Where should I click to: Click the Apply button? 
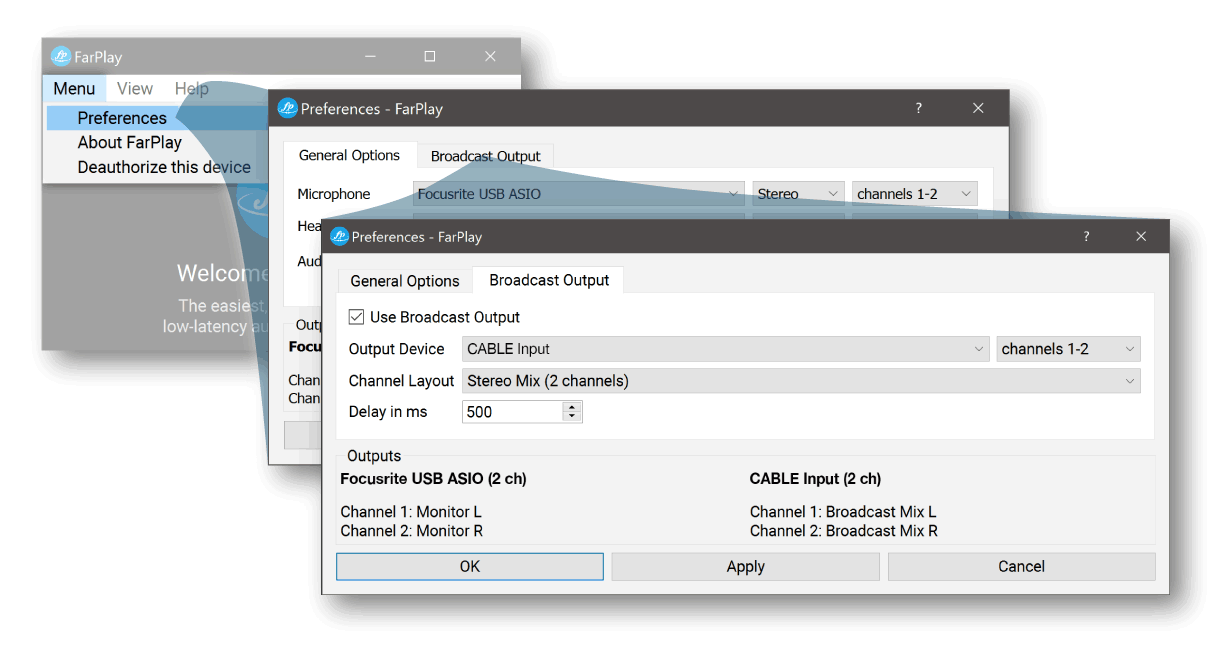pos(745,567)
